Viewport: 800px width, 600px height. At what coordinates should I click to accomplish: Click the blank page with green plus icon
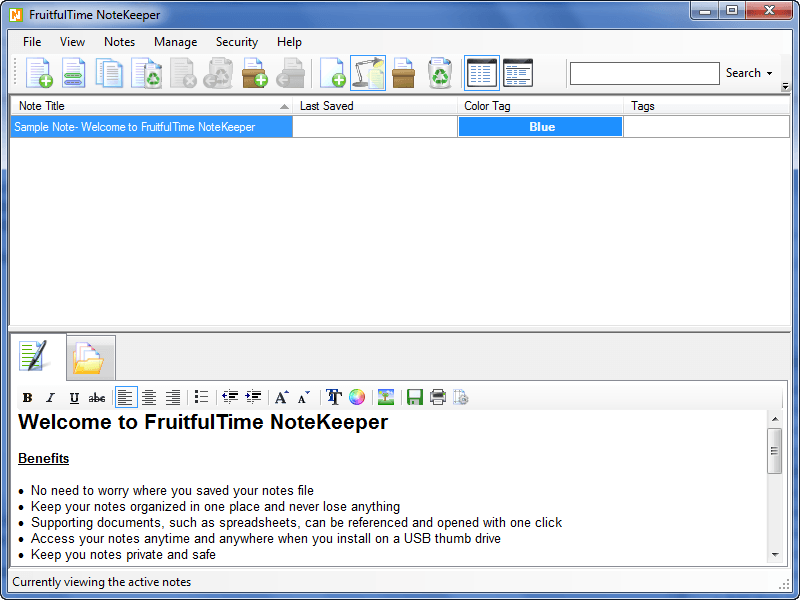[x=333, y=73]
